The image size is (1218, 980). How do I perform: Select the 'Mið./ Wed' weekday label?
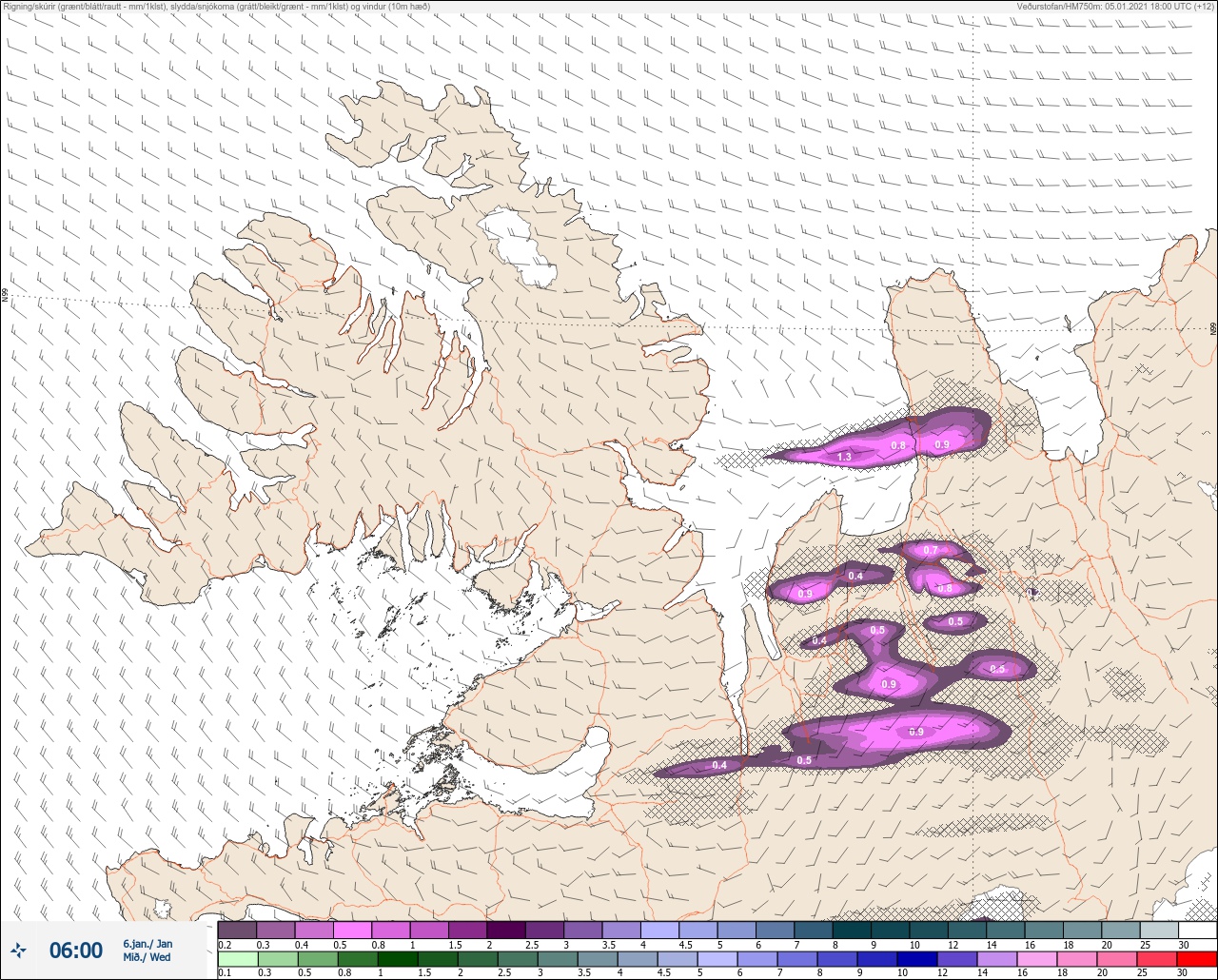pos(147,957)
